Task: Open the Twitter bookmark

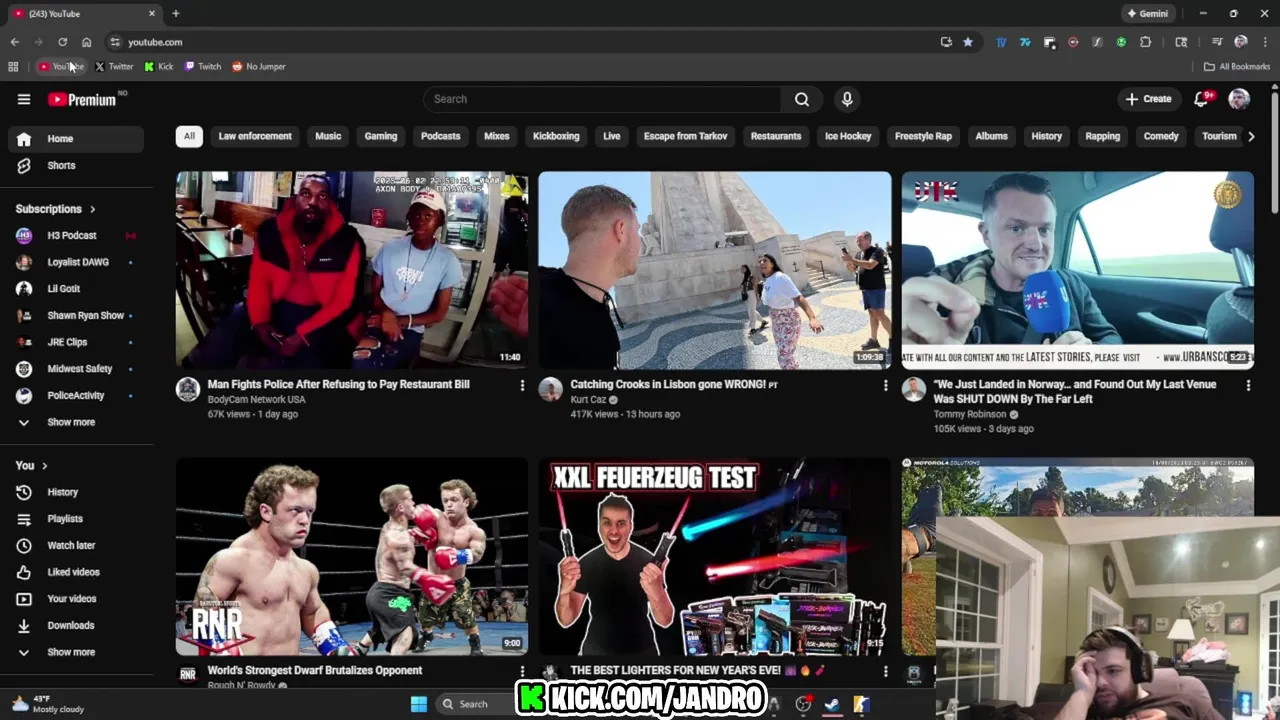Action: click(x=114, y=67)
